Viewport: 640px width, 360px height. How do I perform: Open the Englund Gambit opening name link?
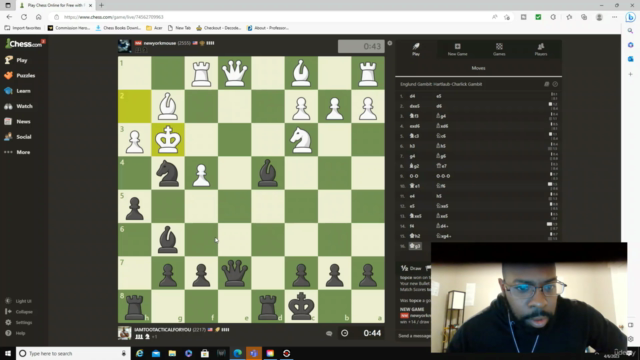(441, 84)
